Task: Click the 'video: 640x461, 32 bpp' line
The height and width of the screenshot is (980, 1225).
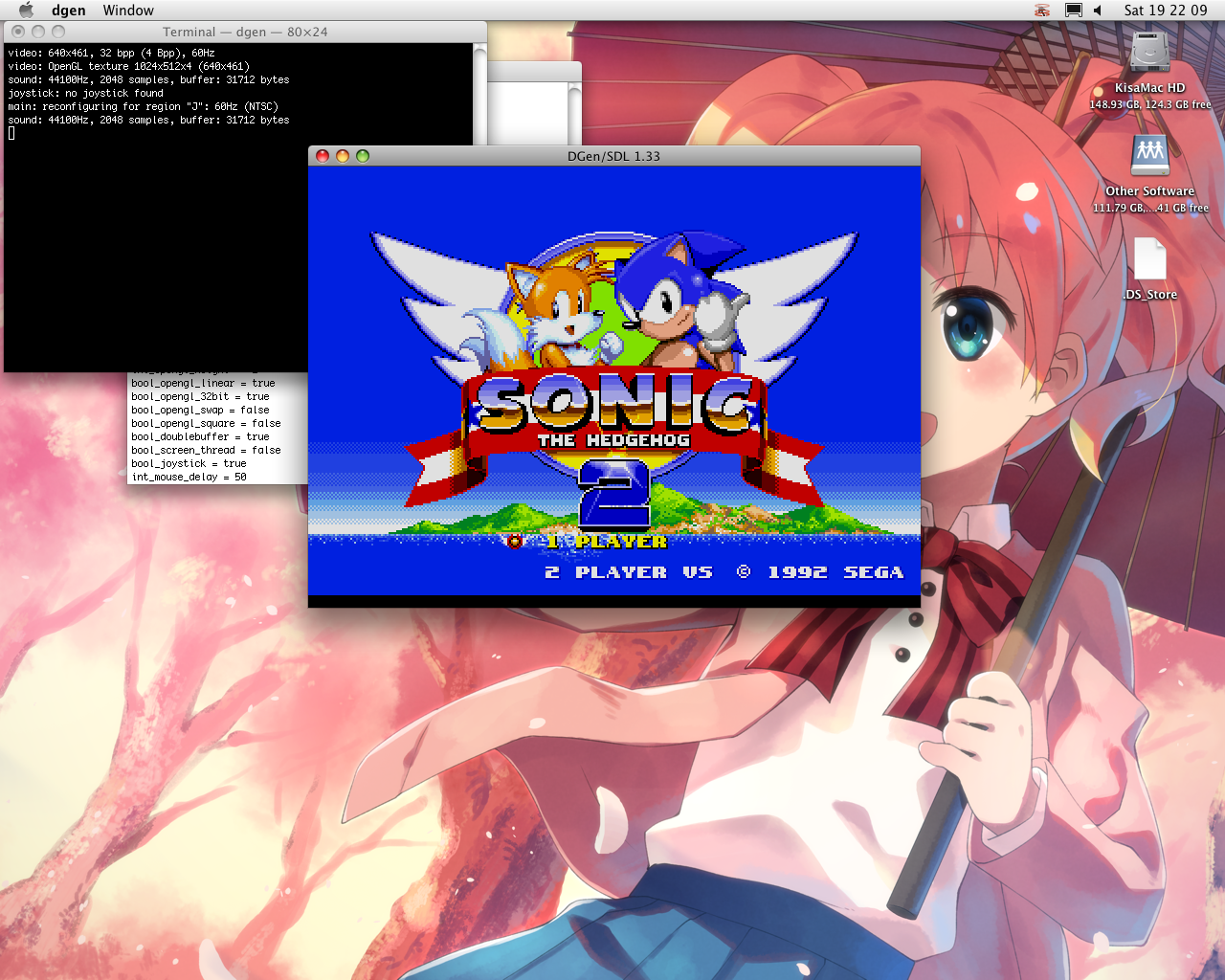Action: (x=111, y=53)
